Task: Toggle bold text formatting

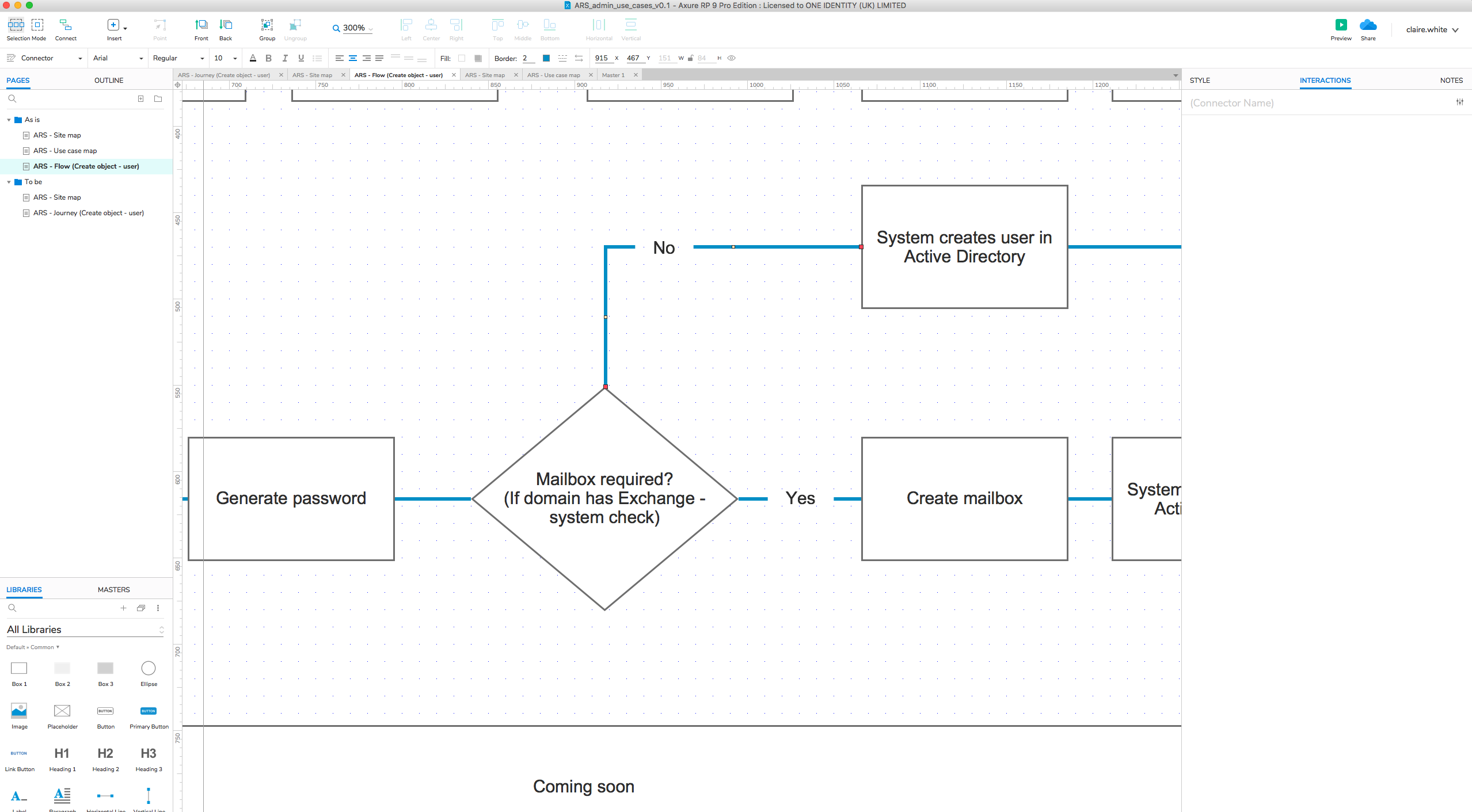Action: 268,58
